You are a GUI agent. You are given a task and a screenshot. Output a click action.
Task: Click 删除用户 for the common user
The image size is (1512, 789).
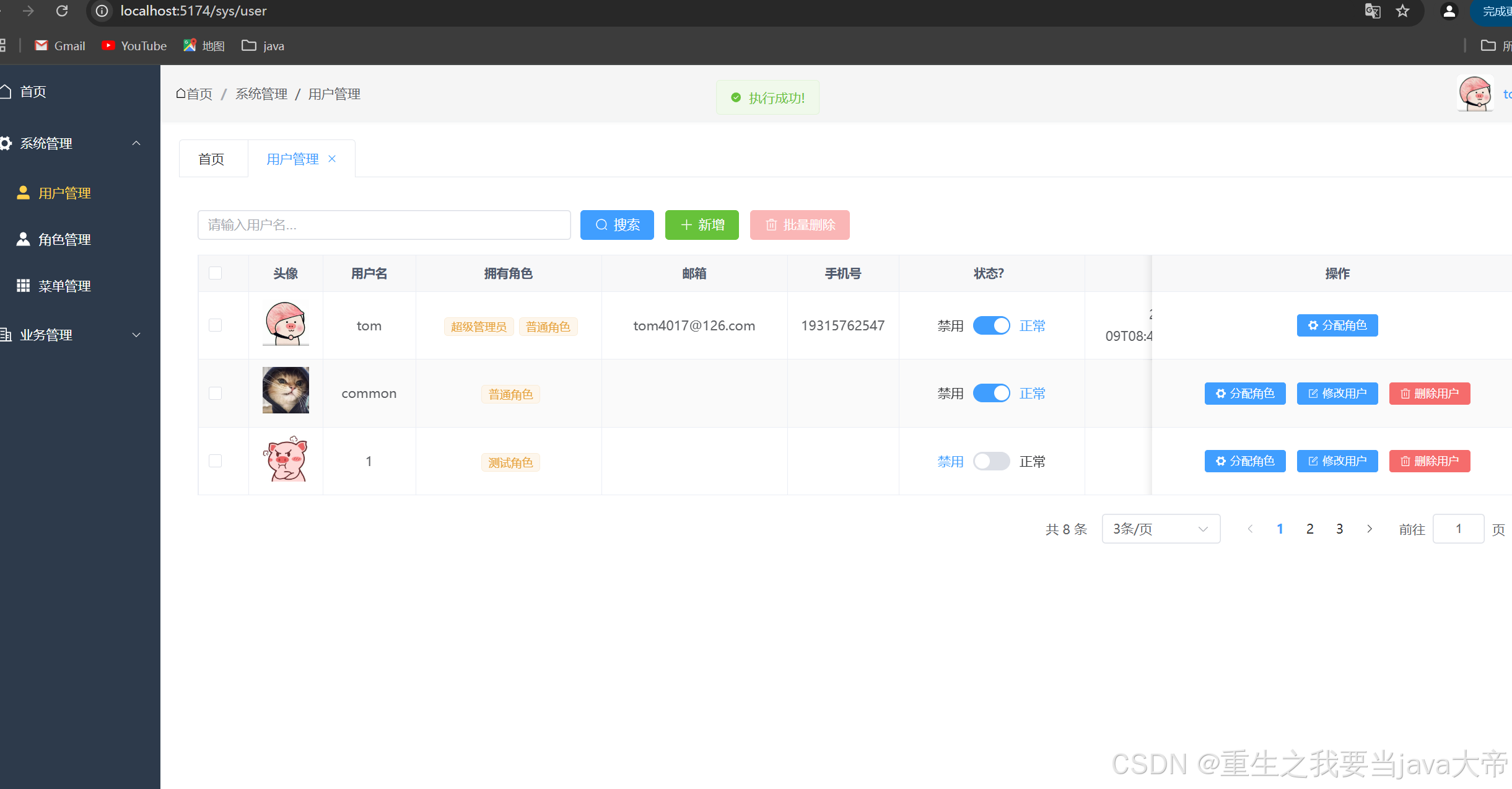[x=1429, y=393]
